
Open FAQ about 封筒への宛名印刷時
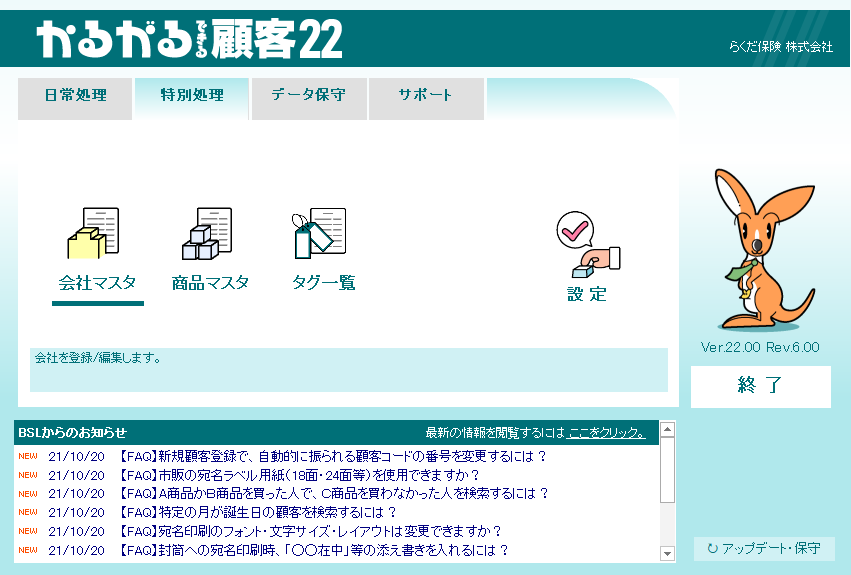[x=313, y=550]
